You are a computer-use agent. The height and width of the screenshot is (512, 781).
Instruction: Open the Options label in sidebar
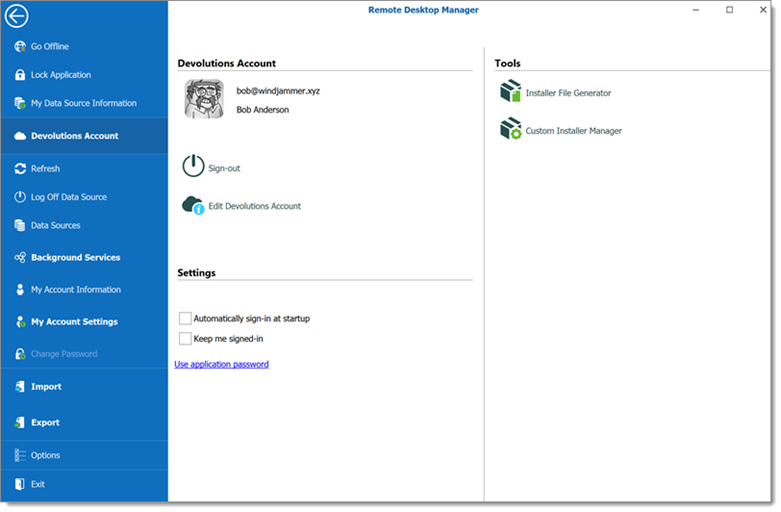pyautogui.click(x=45, y=455)
